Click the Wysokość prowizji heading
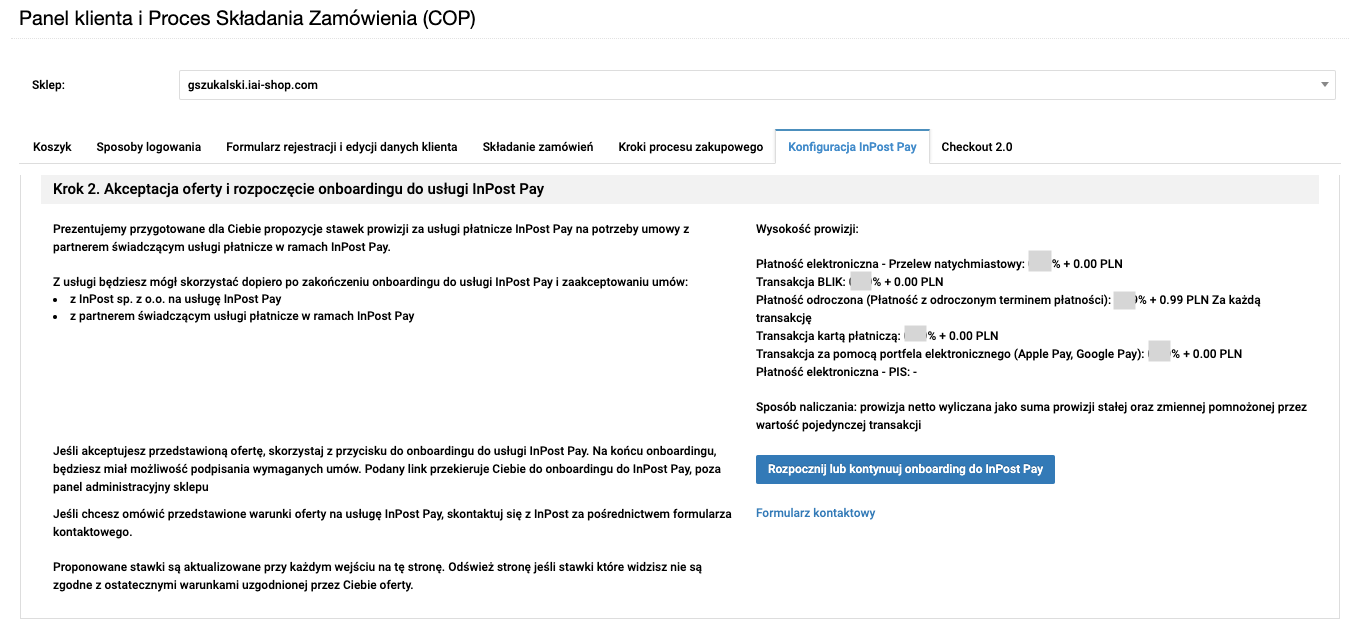Viewport: 1354px width, 632px height. tap(807, 229)
